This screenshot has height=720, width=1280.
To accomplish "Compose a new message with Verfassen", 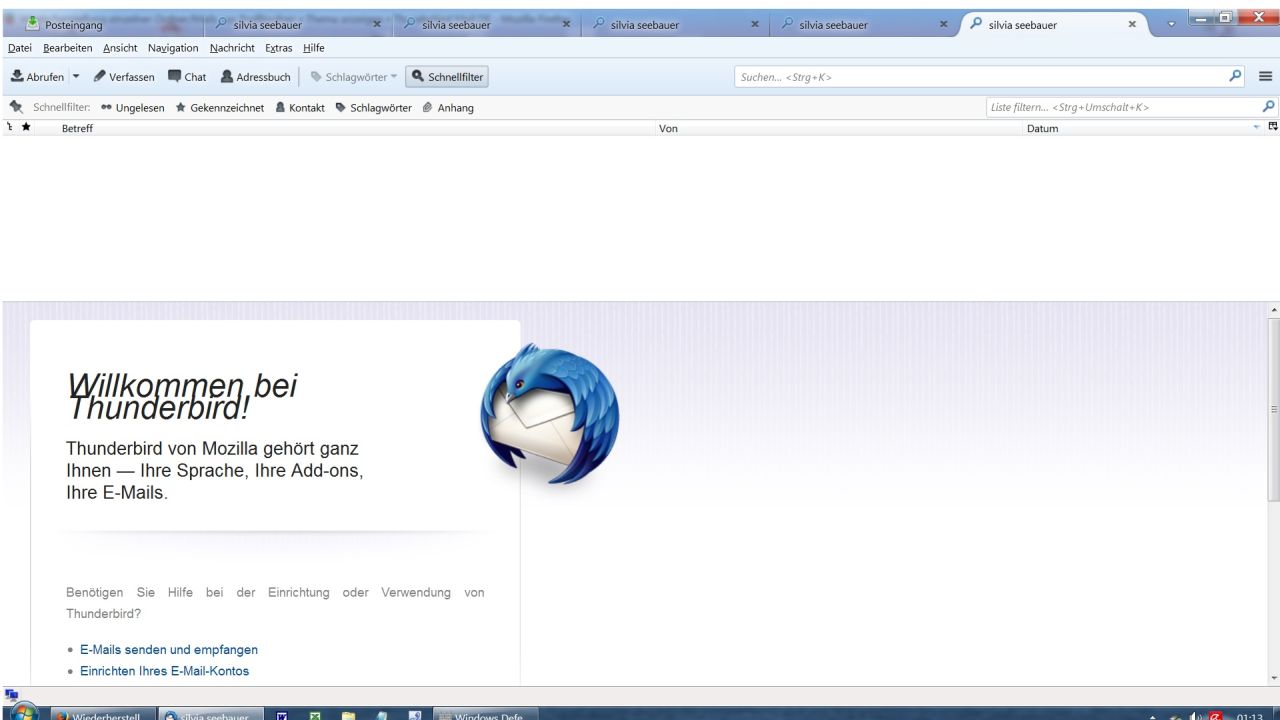I will click(x=124, y=76).
